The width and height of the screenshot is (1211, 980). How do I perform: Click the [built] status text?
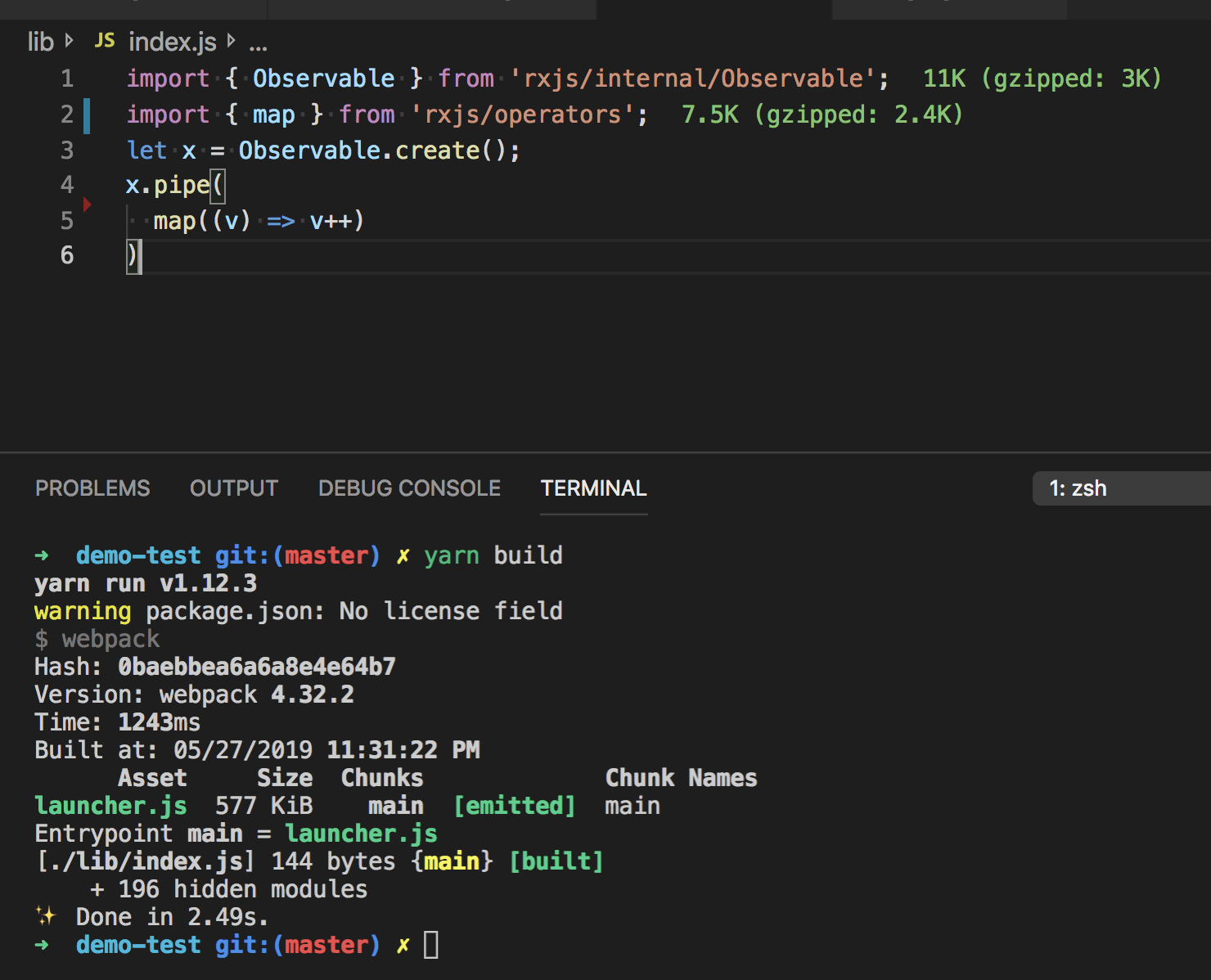556,861
